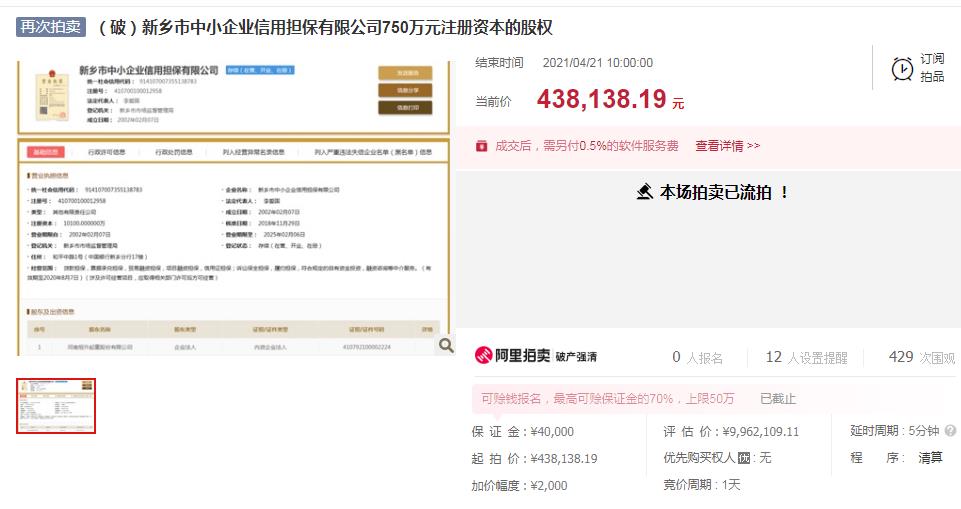Click the 再次拍卖 tag
961x509 pixels.
tap(51, 27)
